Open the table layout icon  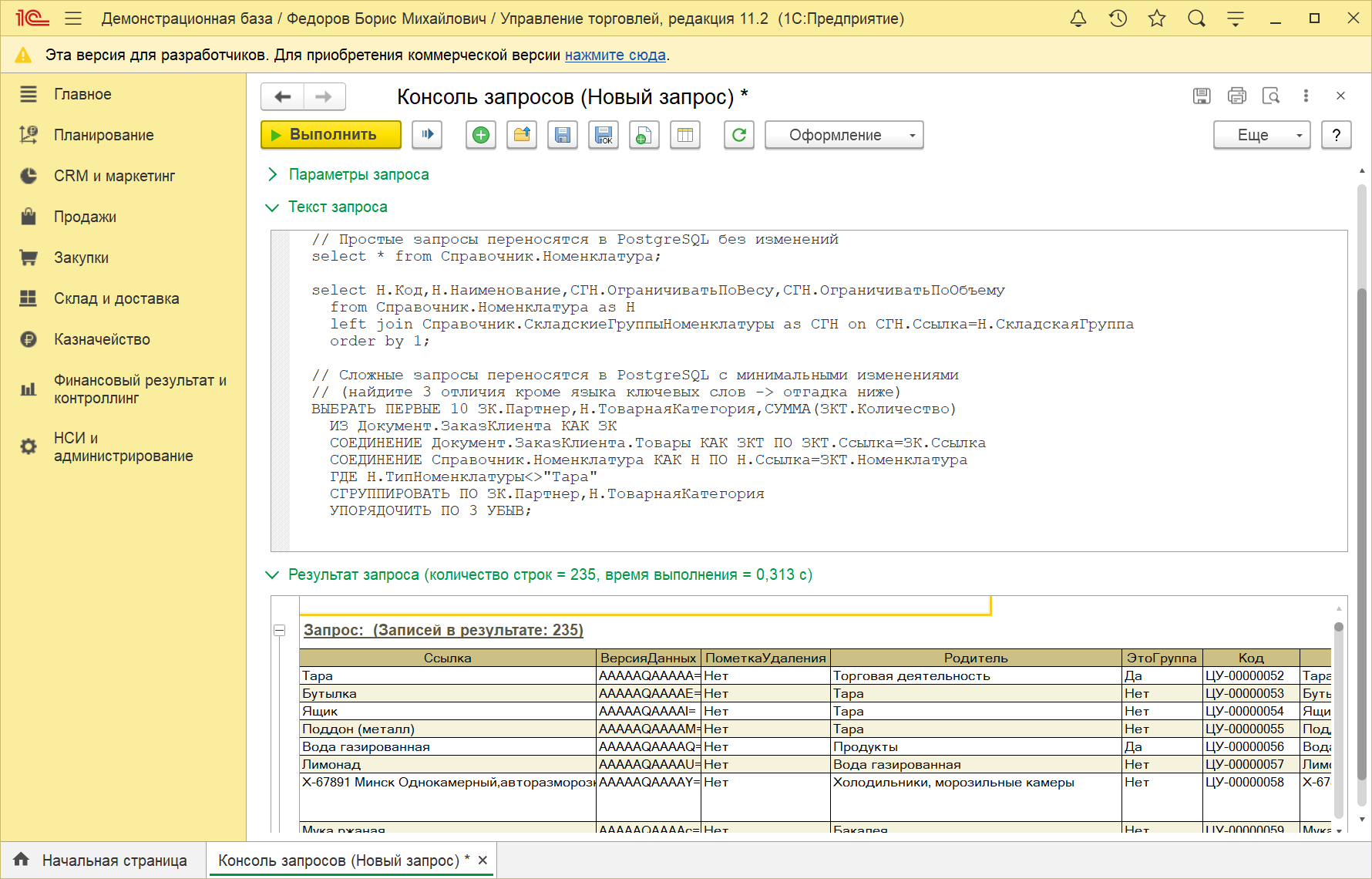tap(684, 135)
